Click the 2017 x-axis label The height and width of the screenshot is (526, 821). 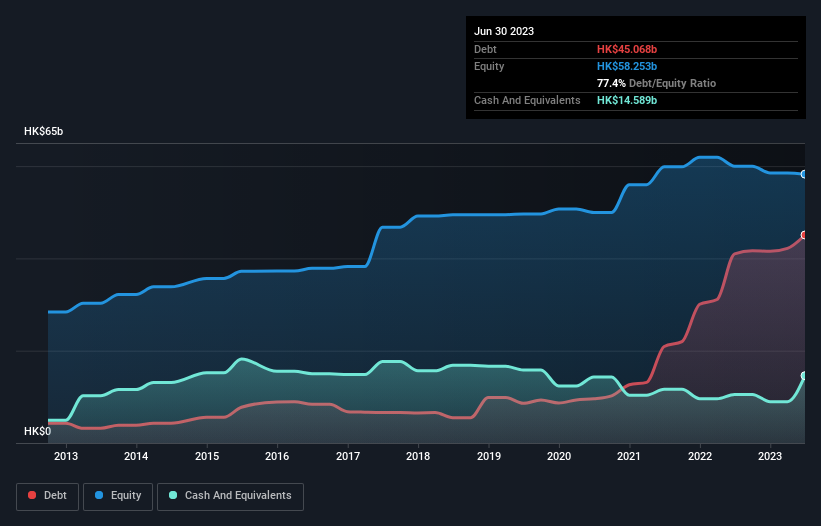[x=348, y=456]
